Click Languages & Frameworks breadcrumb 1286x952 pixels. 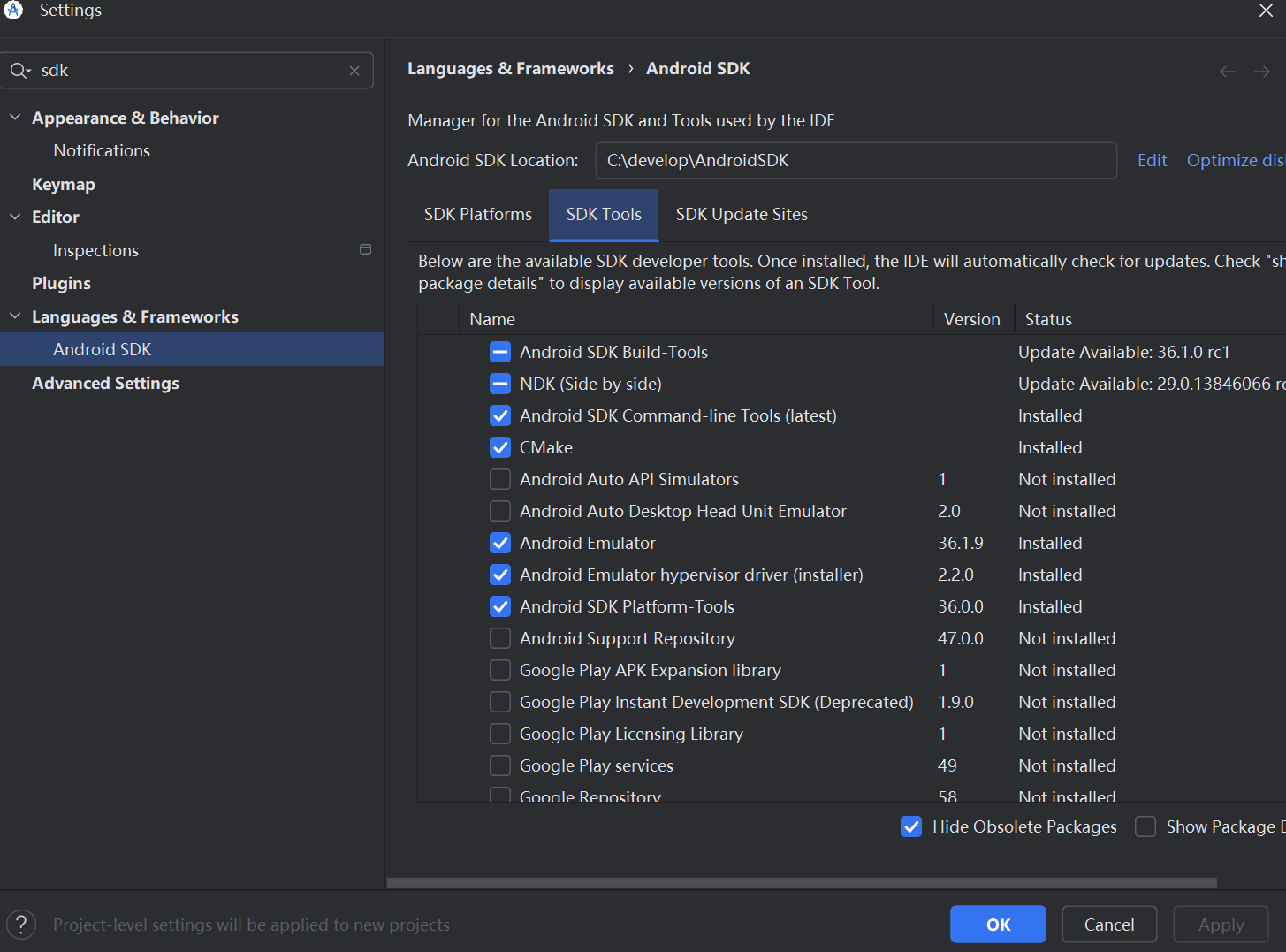point(510,69)
